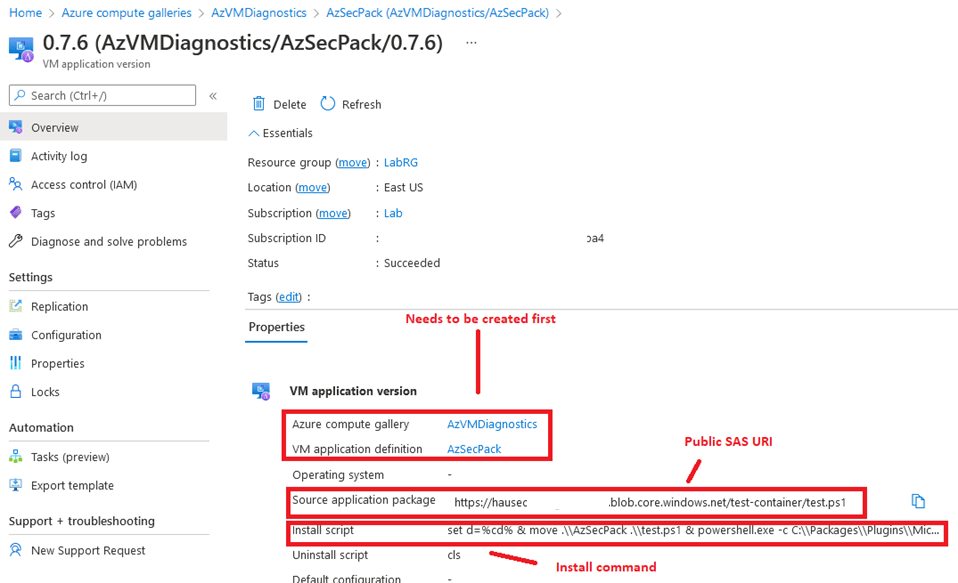Open Export template under Automation
This screenshot has width=958, height=583.
[72, 486]
